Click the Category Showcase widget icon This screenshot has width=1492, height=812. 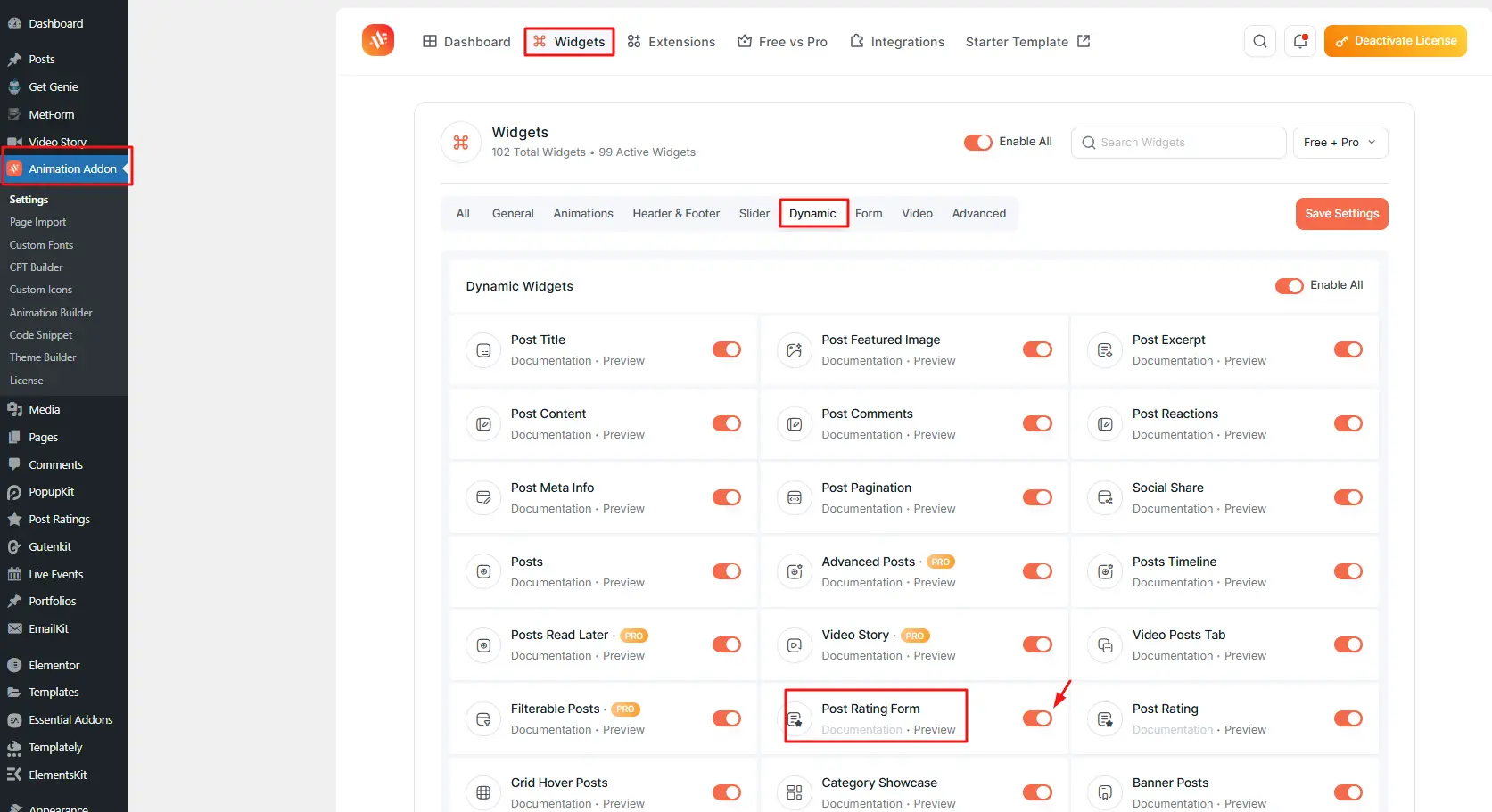pyautogui.click(x=794, y=792)
